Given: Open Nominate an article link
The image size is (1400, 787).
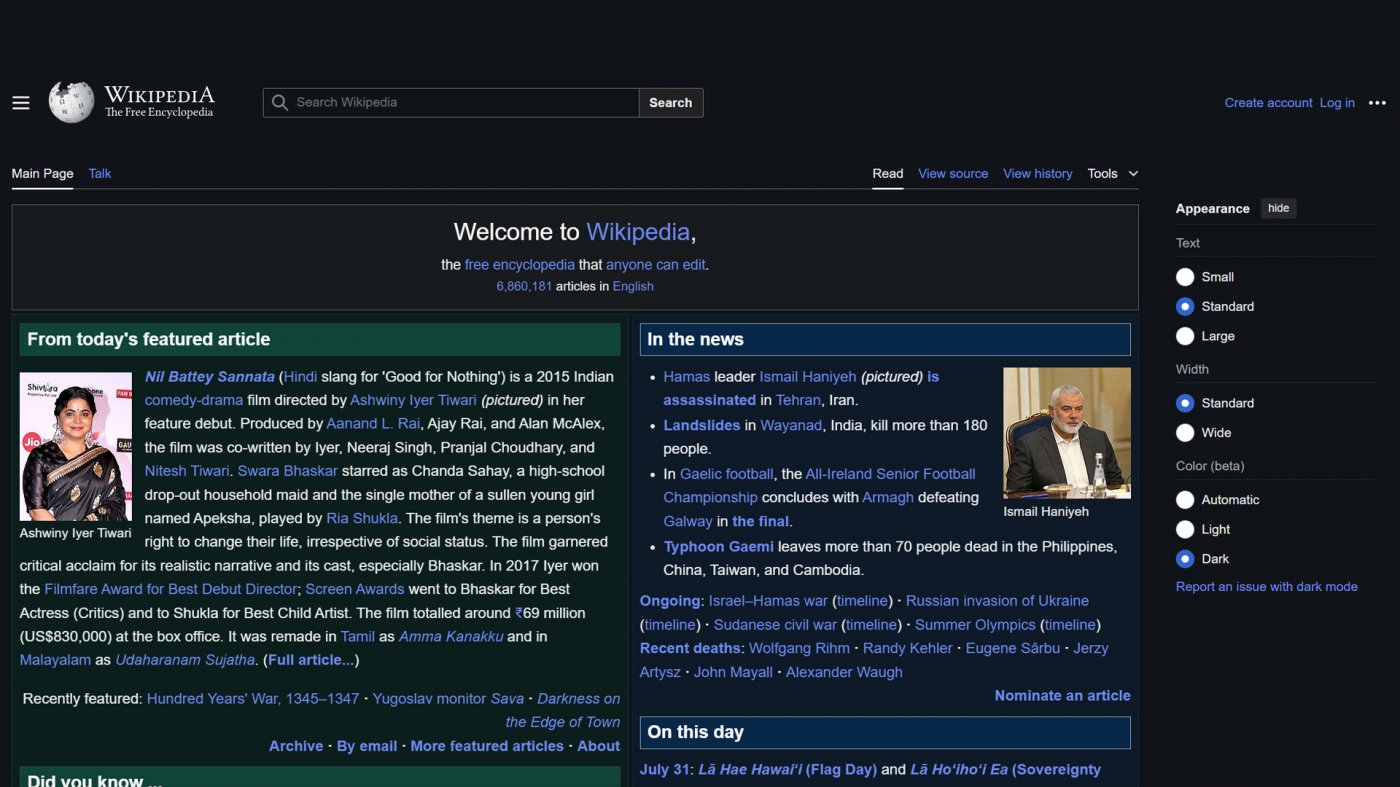Looking at the screenshot, I should click(1062, 695).
